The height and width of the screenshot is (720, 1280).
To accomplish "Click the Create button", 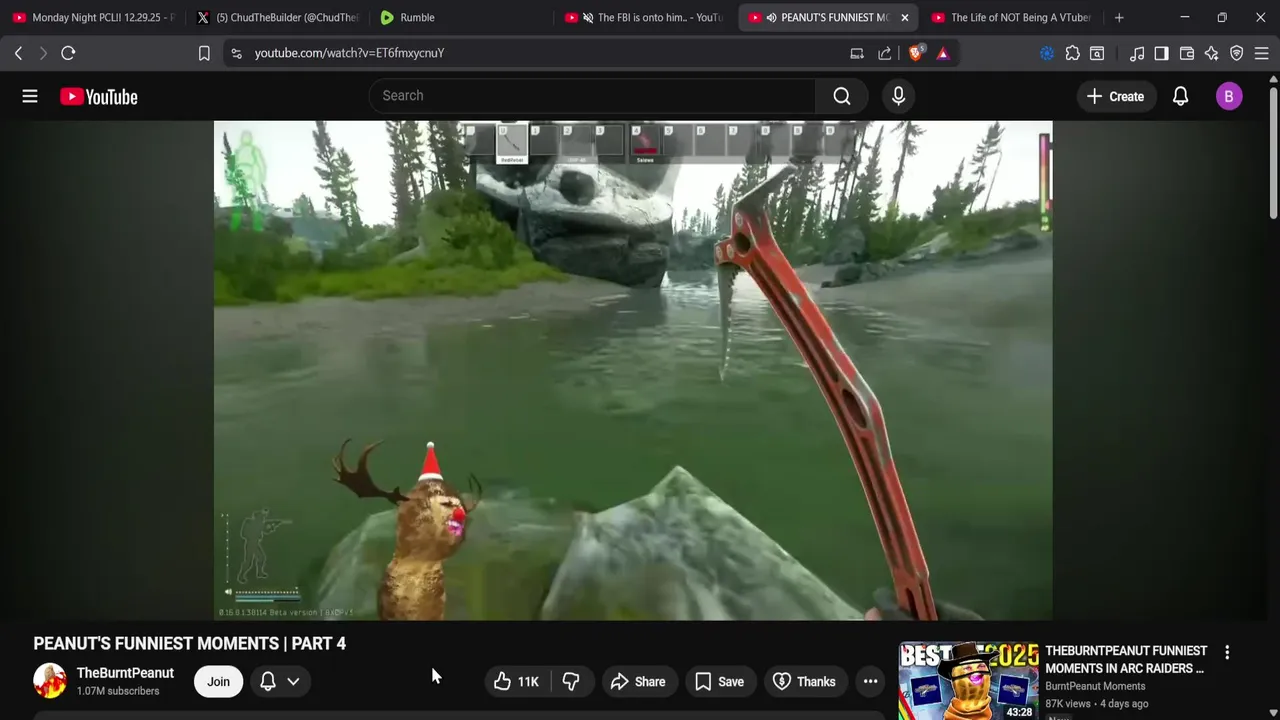I will tap(1115, 96).
